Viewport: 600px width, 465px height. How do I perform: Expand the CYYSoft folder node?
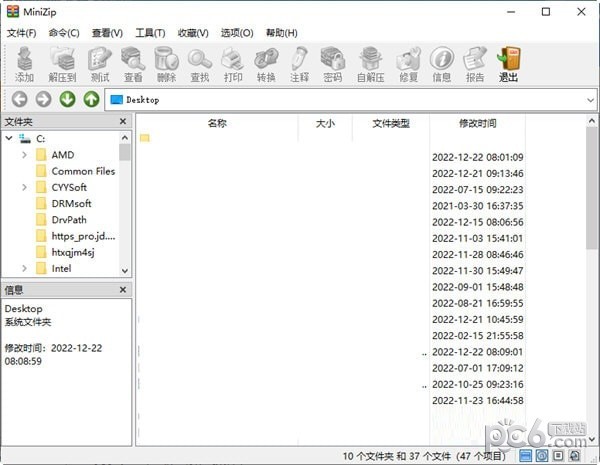click(24, 187)
